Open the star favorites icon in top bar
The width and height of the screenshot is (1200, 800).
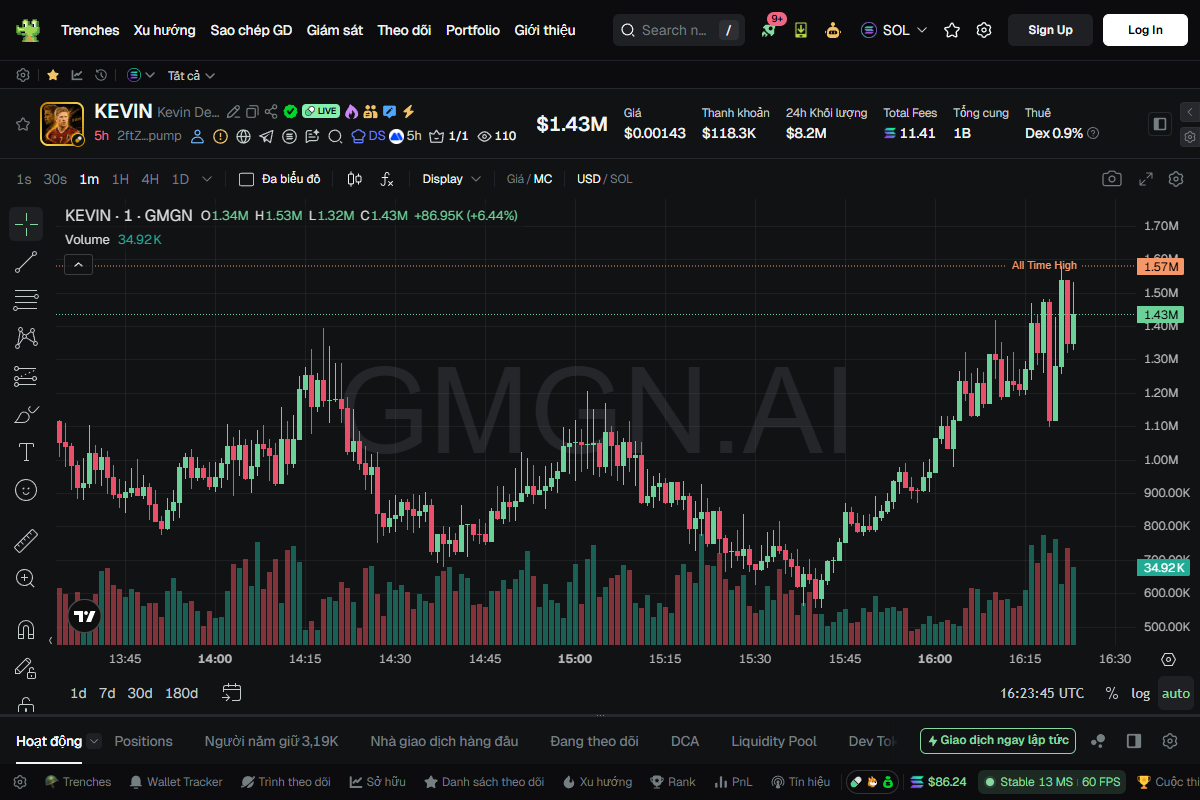point(952,30)
